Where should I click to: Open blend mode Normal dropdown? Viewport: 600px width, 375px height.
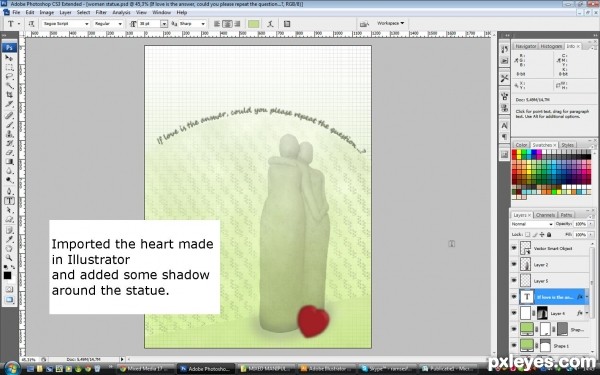(x=532, y=224)
